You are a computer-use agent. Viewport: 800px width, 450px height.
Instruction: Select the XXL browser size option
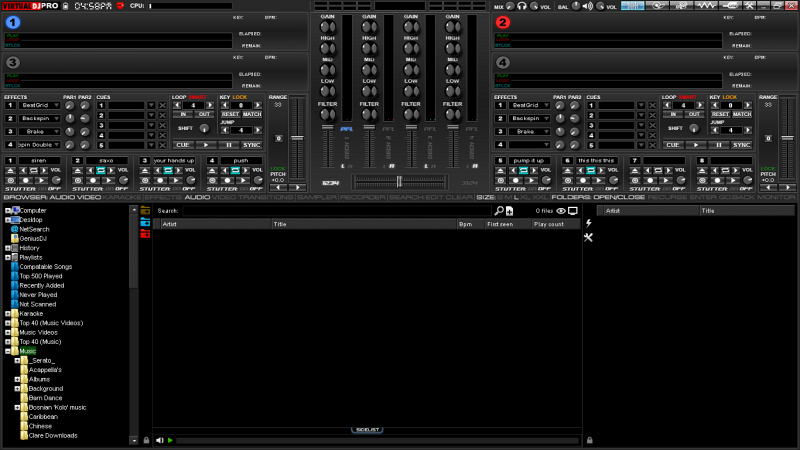coord(540,197)
